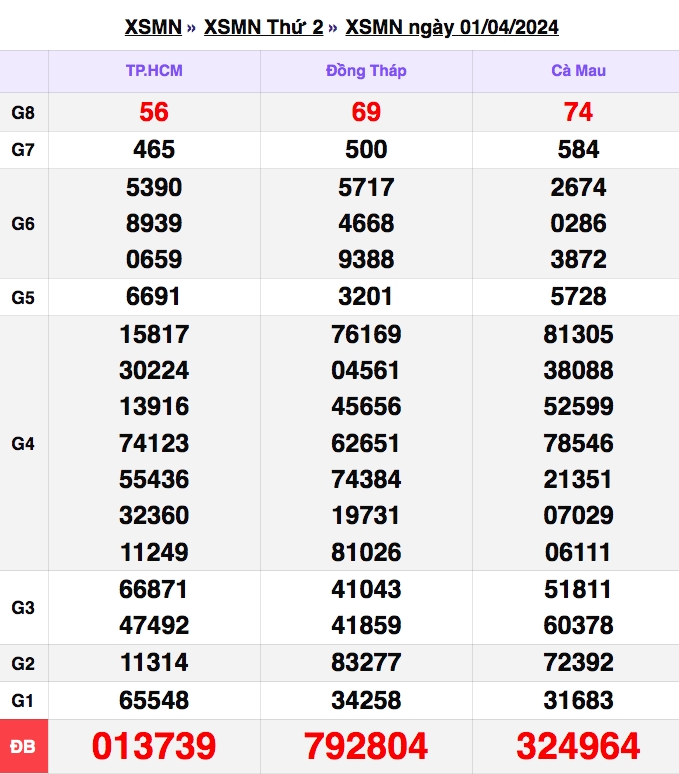Click G4 number 81026
Screen dimensions: 679x774
click(366, 552)
